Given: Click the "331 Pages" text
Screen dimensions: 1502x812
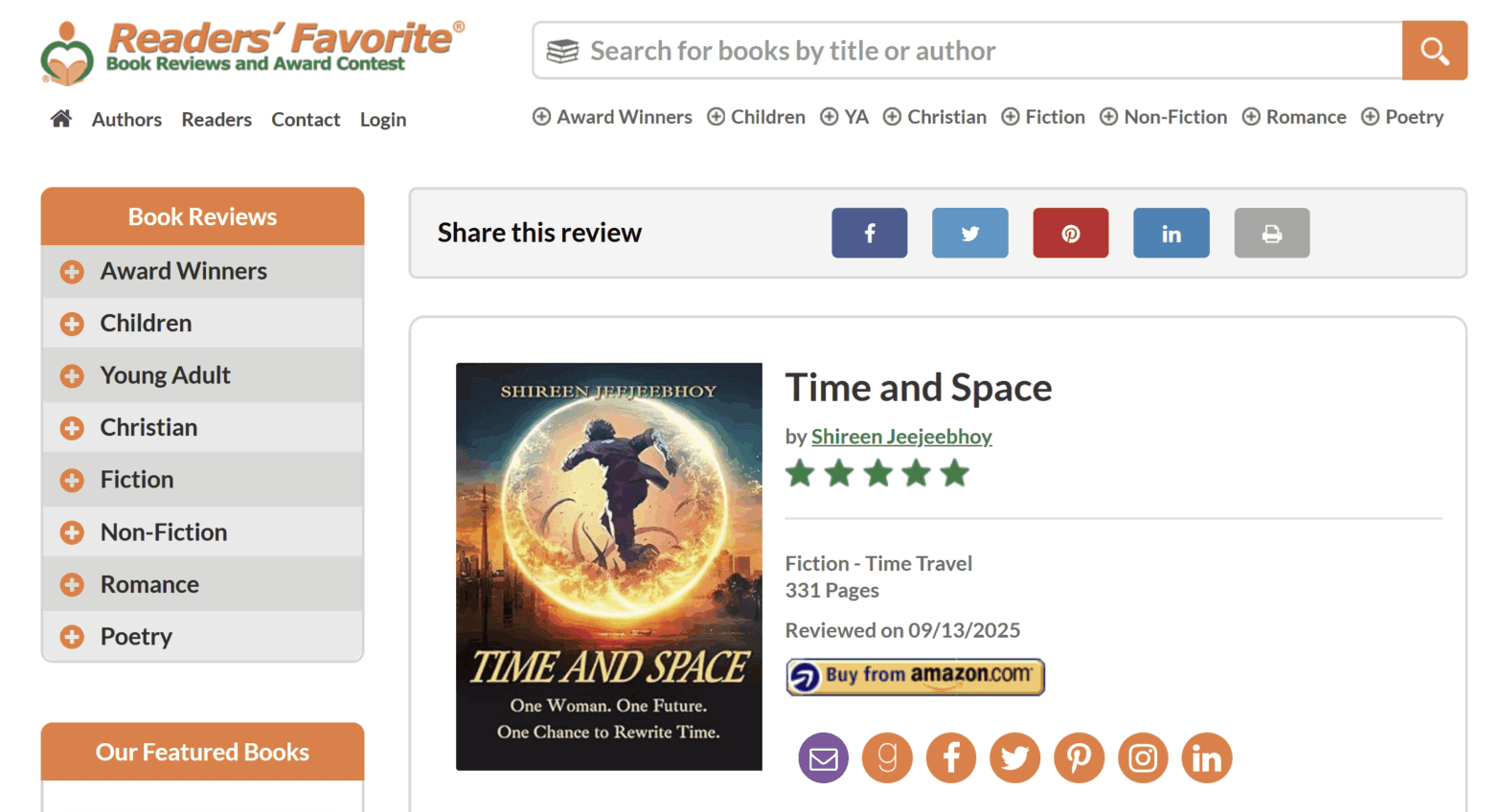Looking at the screenshot, I should (832, 591).
